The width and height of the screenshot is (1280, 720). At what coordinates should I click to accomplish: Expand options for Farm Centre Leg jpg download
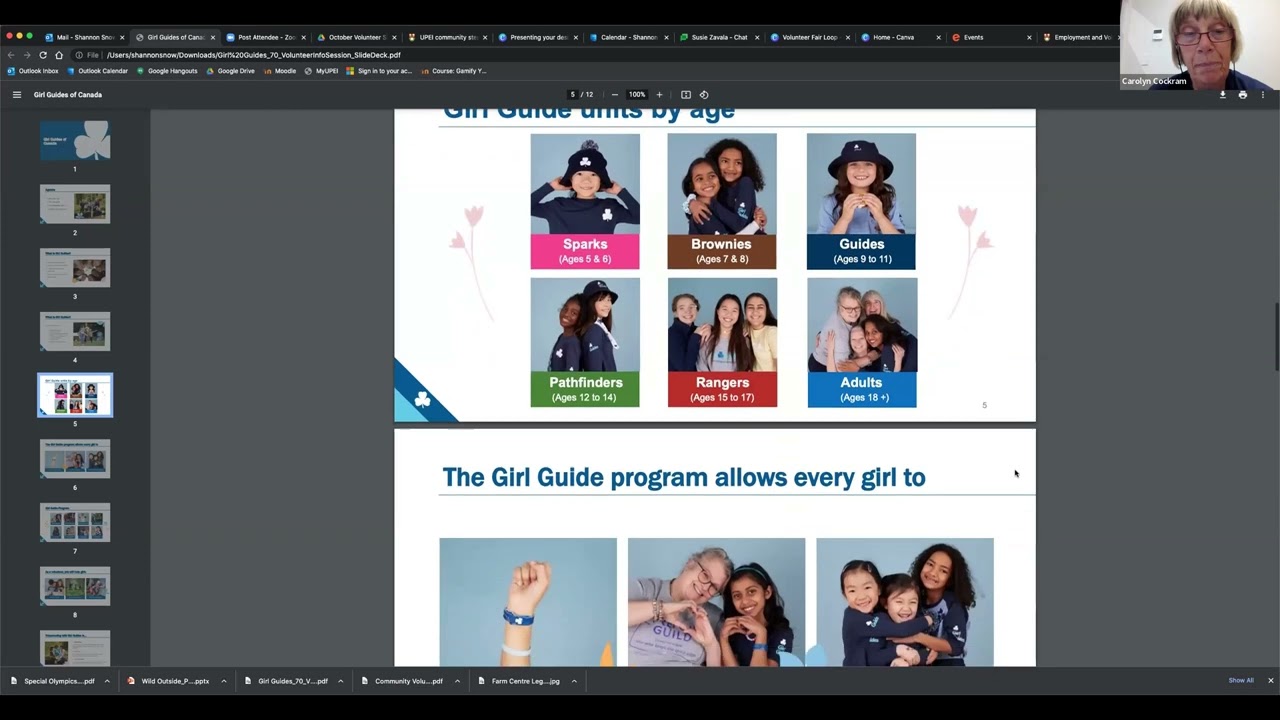(574, 681)
